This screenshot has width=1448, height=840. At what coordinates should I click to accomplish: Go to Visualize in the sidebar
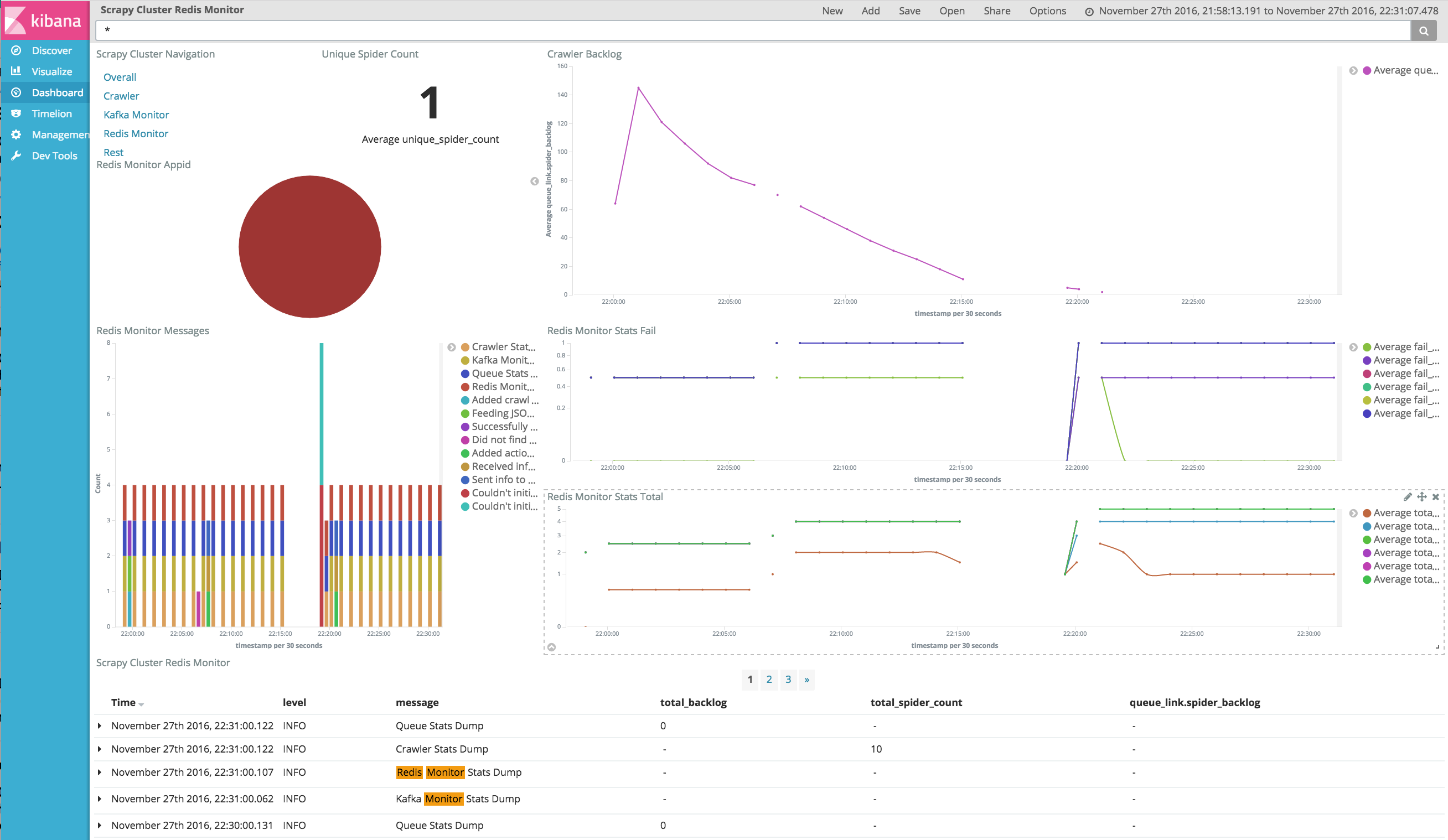pos(51,71)
